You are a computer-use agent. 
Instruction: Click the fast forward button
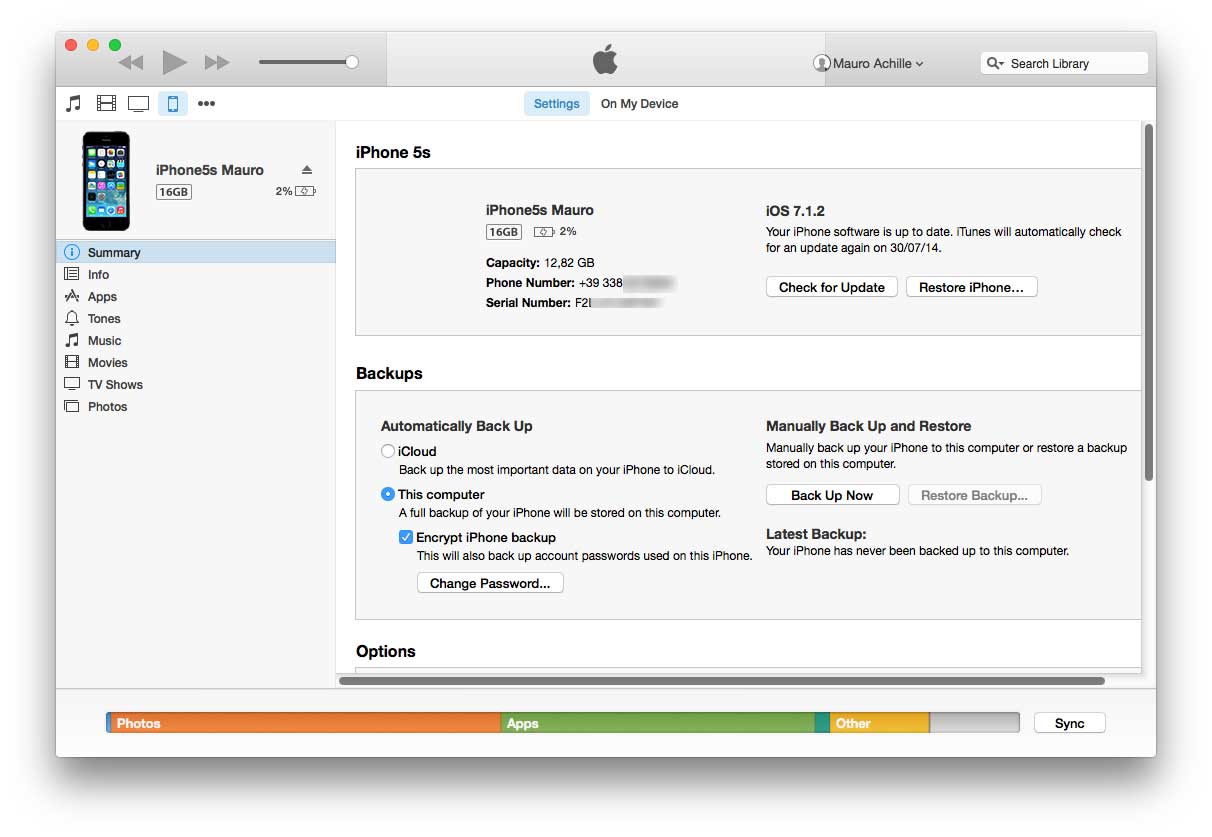(217, 62)
